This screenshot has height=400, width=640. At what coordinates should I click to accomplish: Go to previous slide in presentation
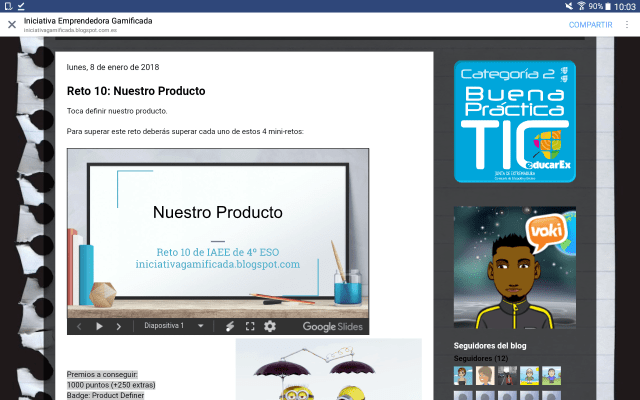tap(80, 326)
